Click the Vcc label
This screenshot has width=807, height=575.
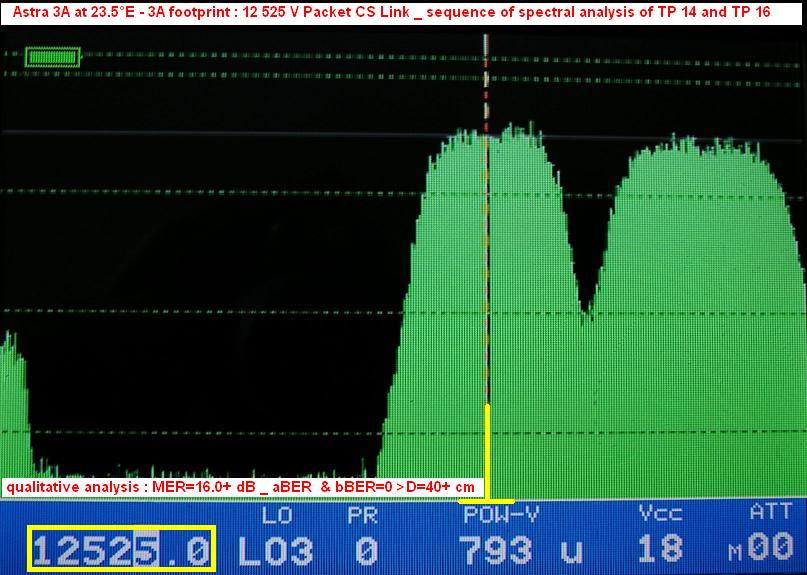661,515
